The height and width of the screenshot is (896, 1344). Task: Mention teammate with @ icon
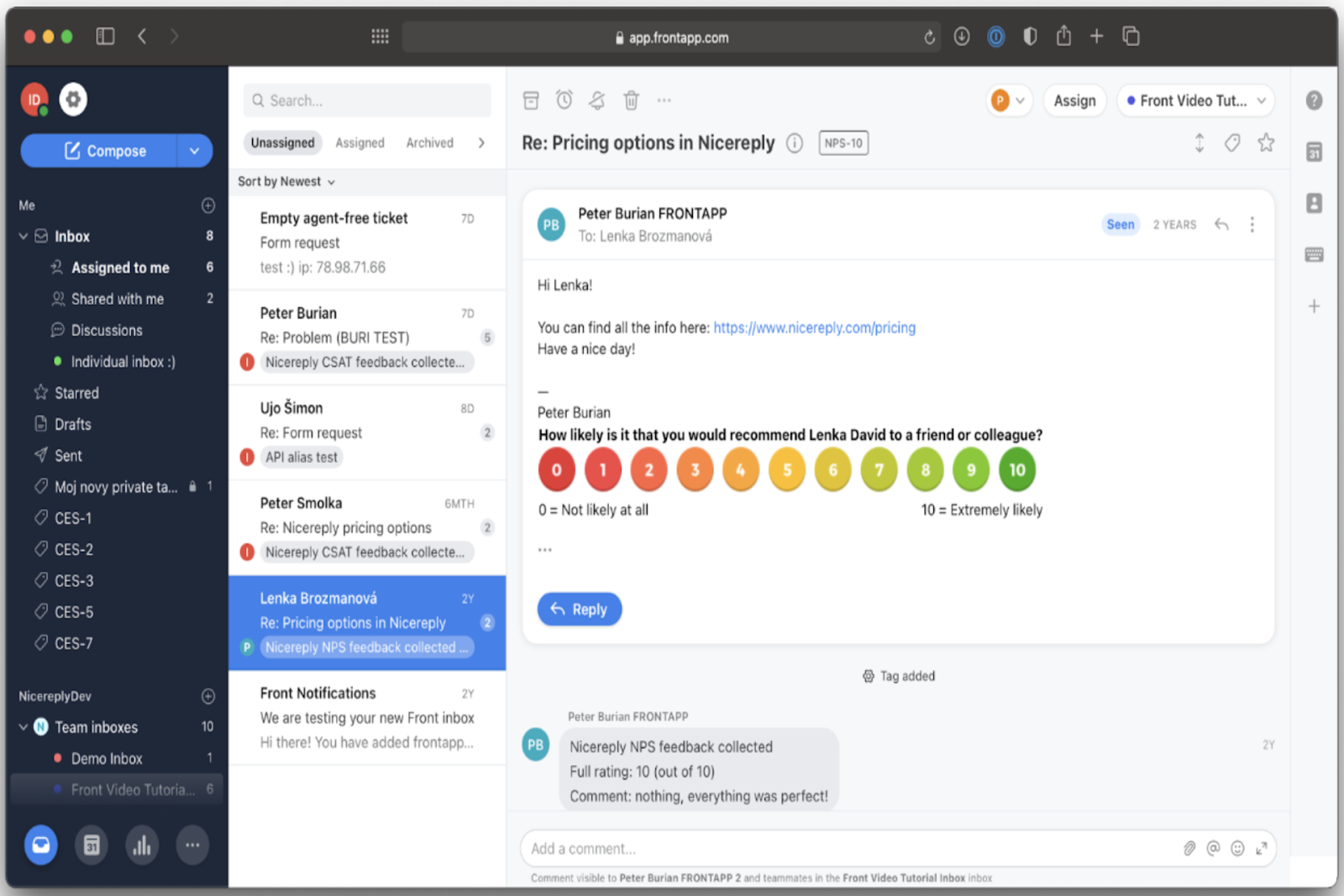[x=1213, y=849]
